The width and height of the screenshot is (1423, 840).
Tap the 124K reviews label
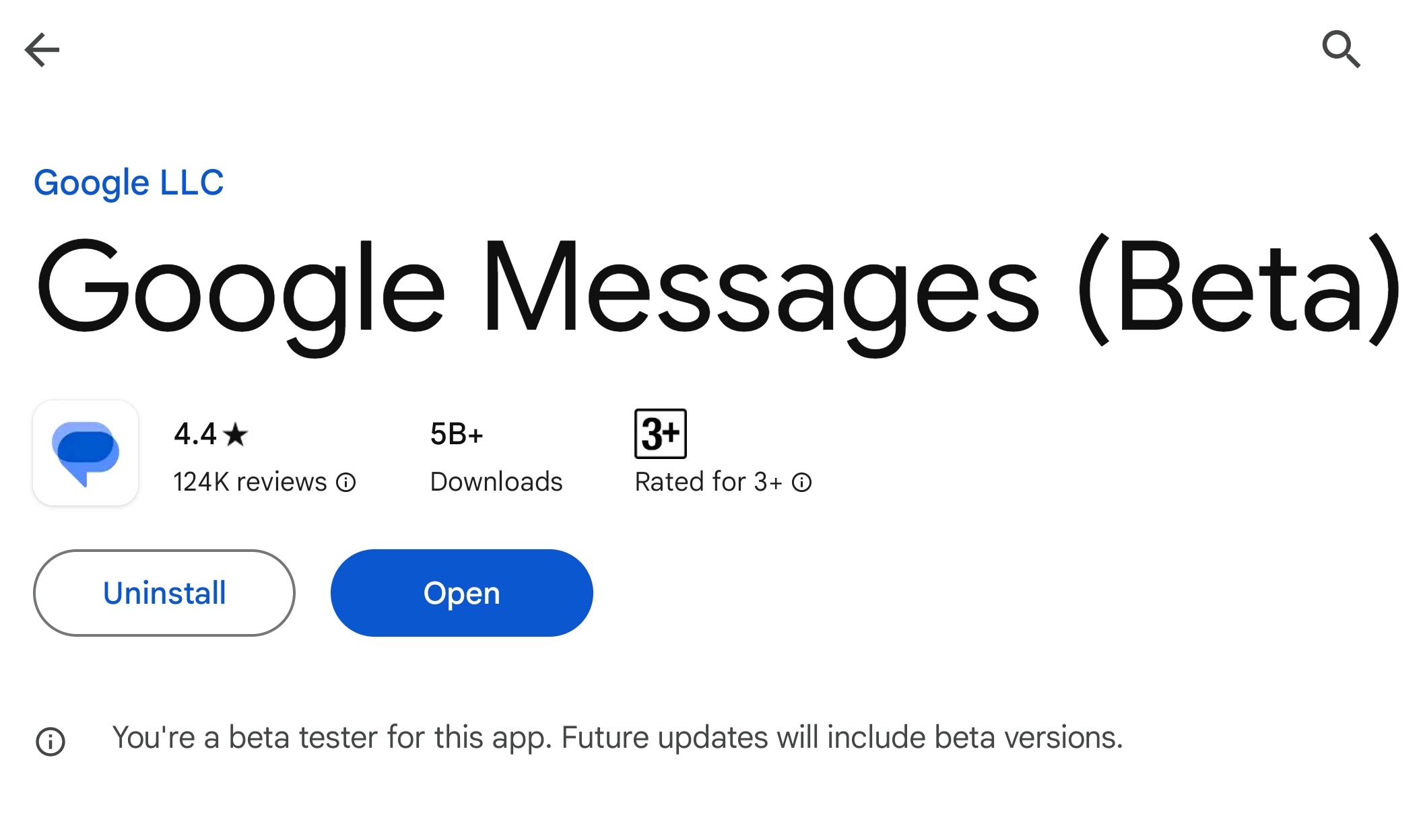pos(250,483)
